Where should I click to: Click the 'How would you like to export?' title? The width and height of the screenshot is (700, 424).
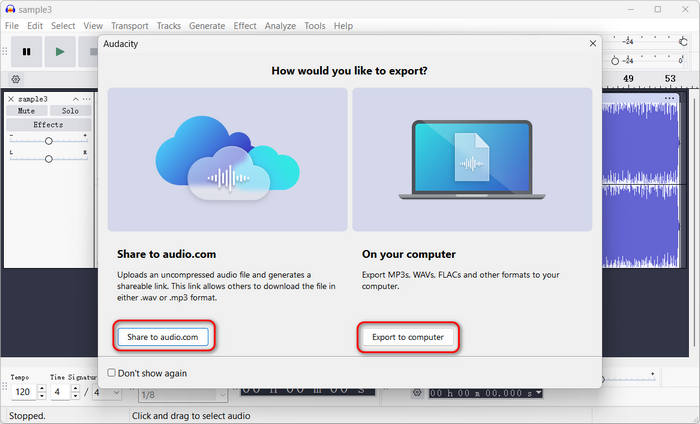coord(350,71)
